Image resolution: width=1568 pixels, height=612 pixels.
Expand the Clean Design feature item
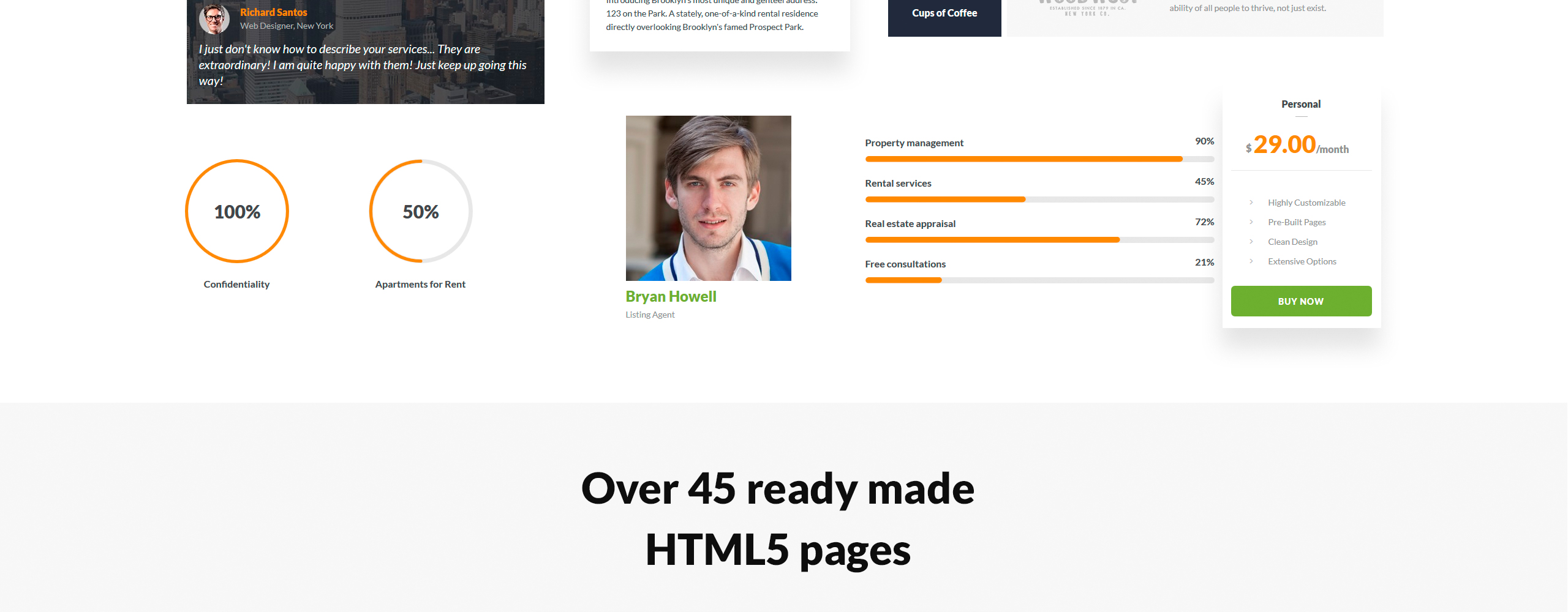pyautogui.click(x=1292, y=241)
